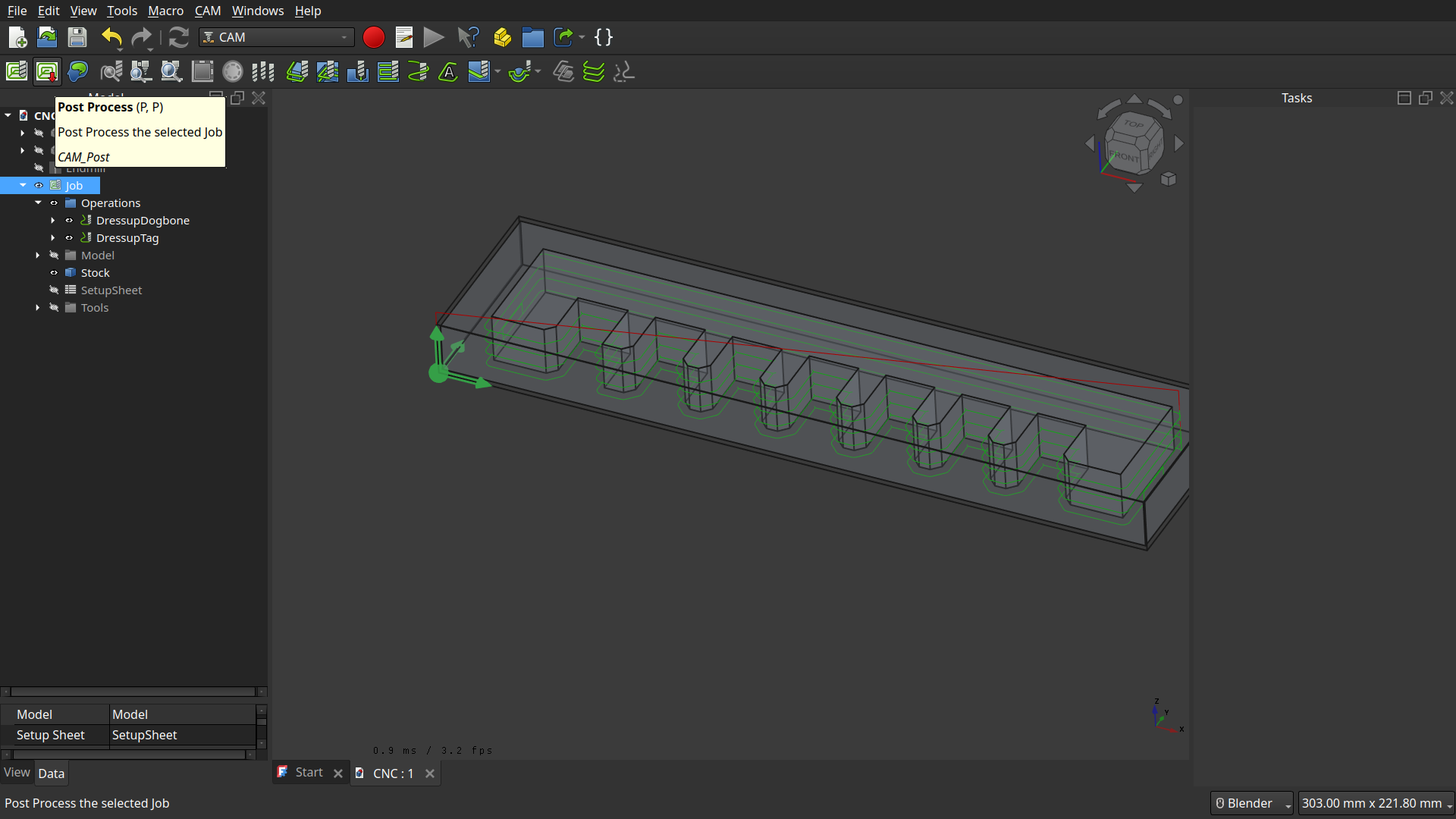1456x819 pixels.
Task: Run Post Process on selected Job
Action: (47, 72)
